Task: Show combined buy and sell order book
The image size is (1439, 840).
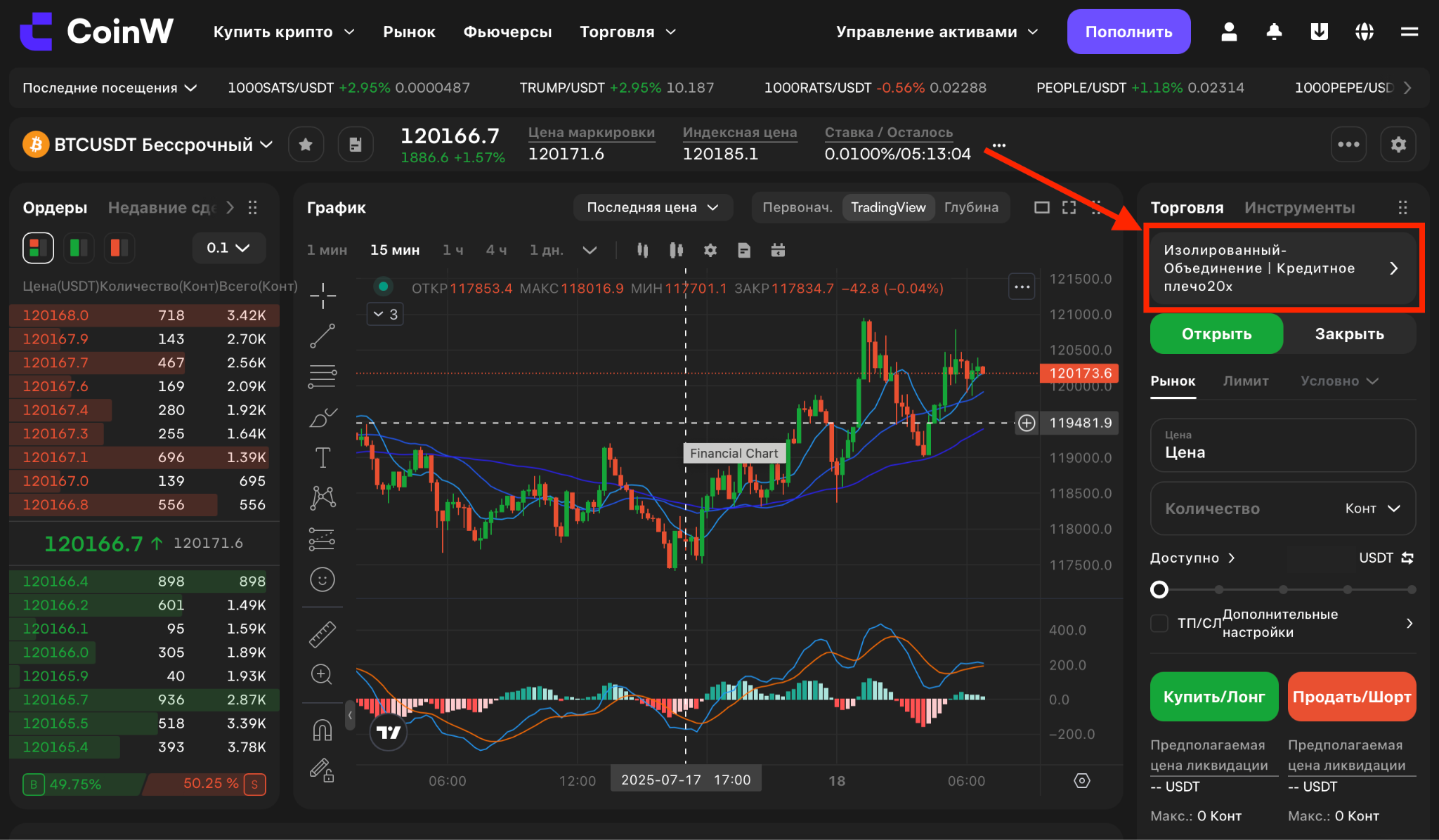Action: [39, 248]
